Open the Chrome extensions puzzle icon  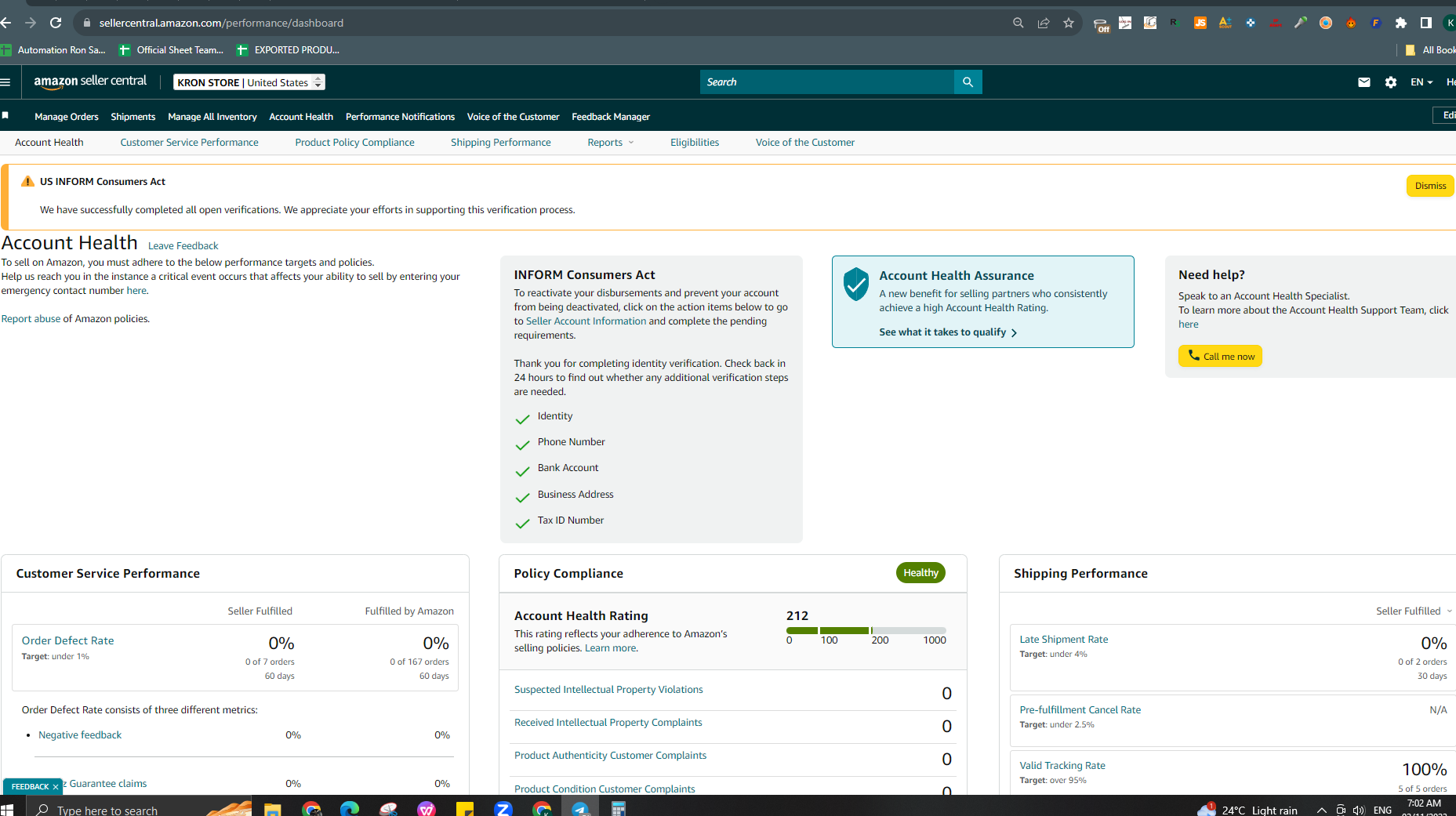[x=1401, y=23]
